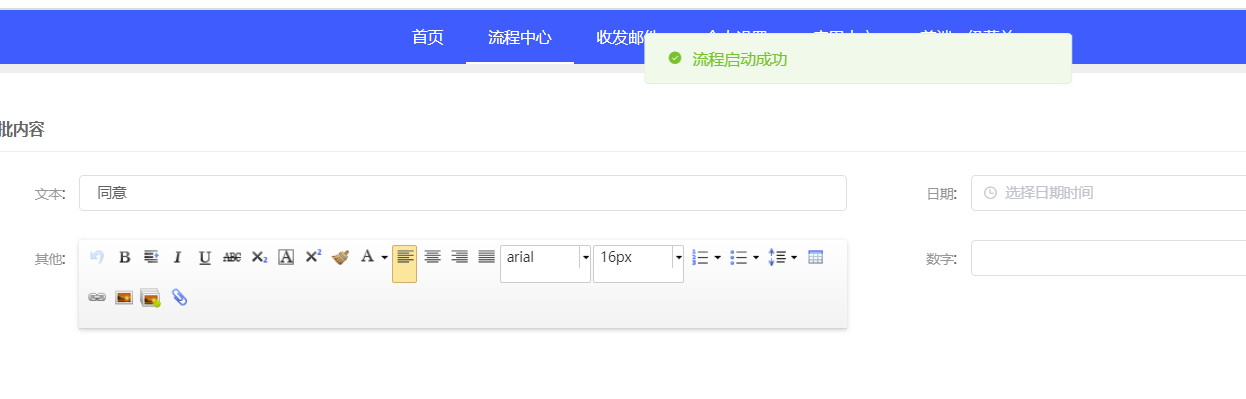1246x399 pixels.
Task: Insert a table with table icon
Action: tap(816, 257)
